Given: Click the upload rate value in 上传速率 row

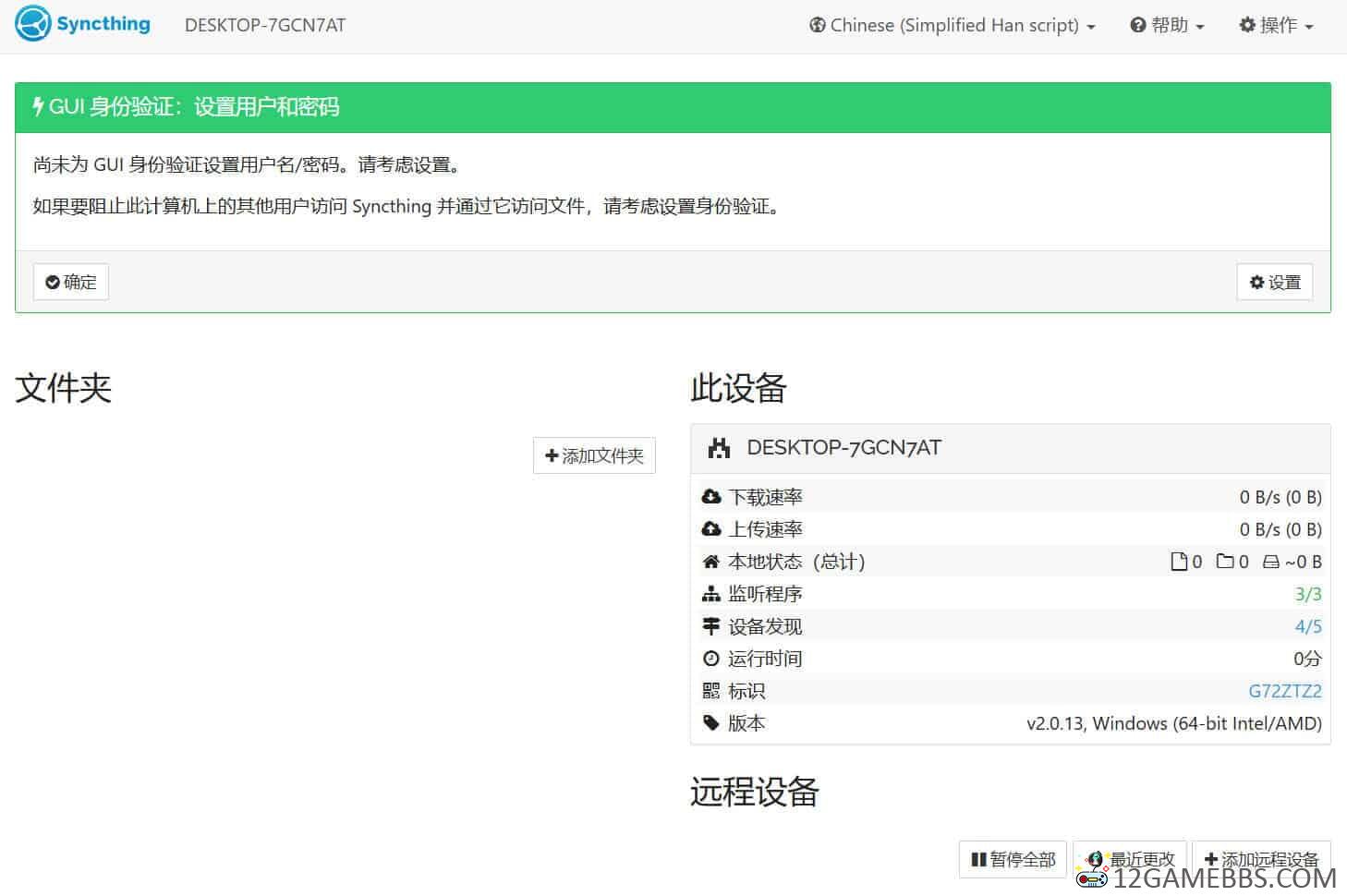Looking at the screenshot, I should [x=1280, y=529].
